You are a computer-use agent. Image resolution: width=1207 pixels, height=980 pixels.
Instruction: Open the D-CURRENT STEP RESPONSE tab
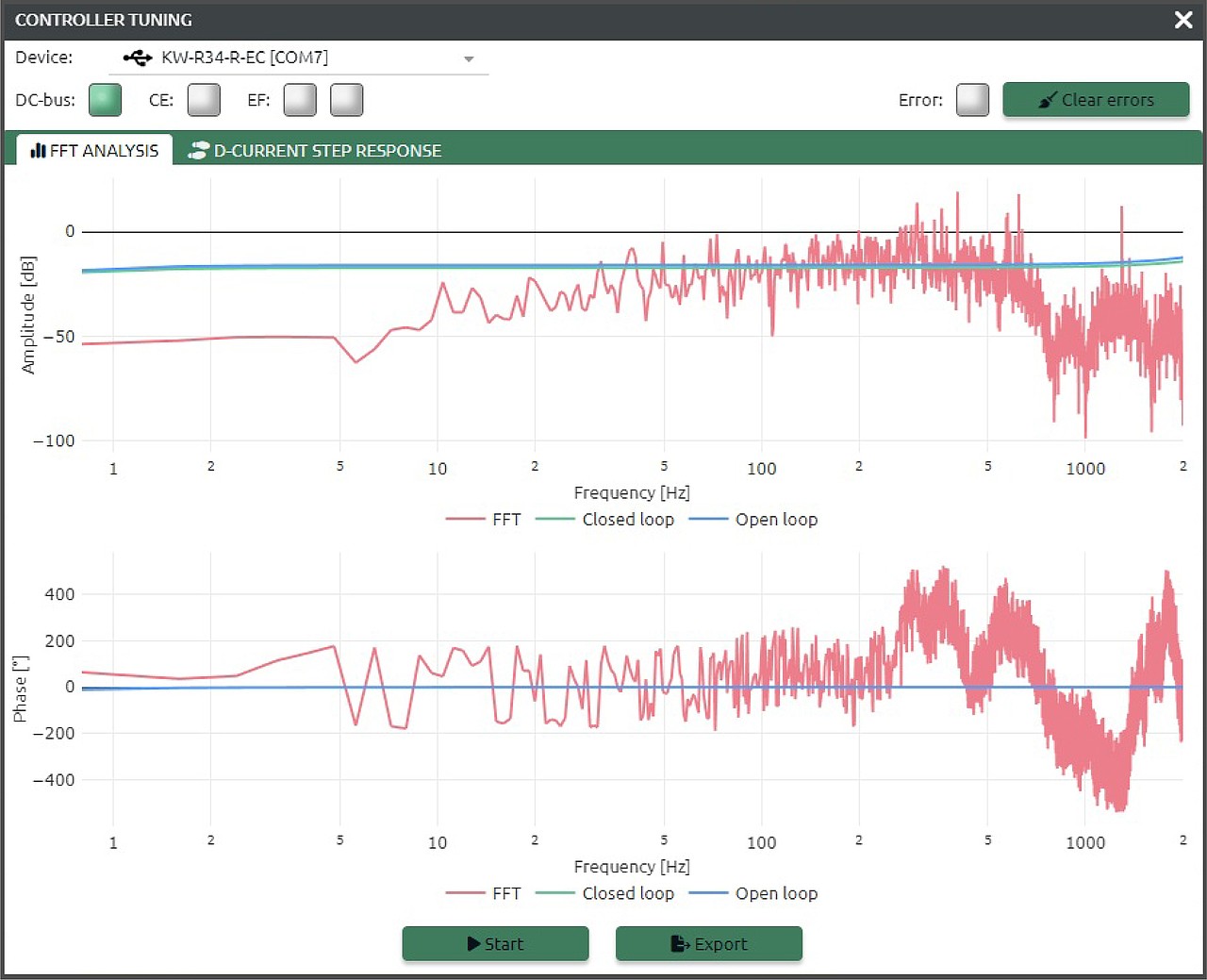click(326, 151)
